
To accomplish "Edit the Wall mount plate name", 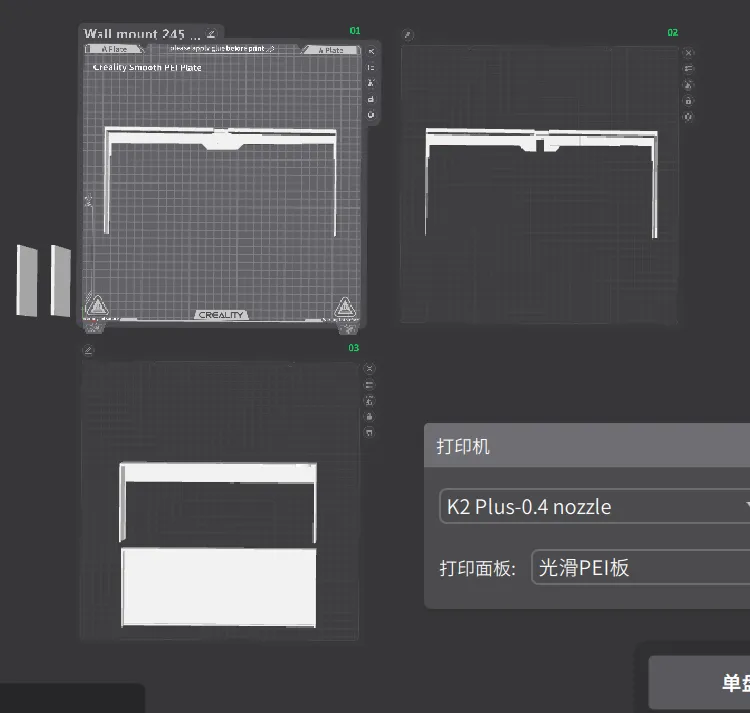I will [211, 34].
